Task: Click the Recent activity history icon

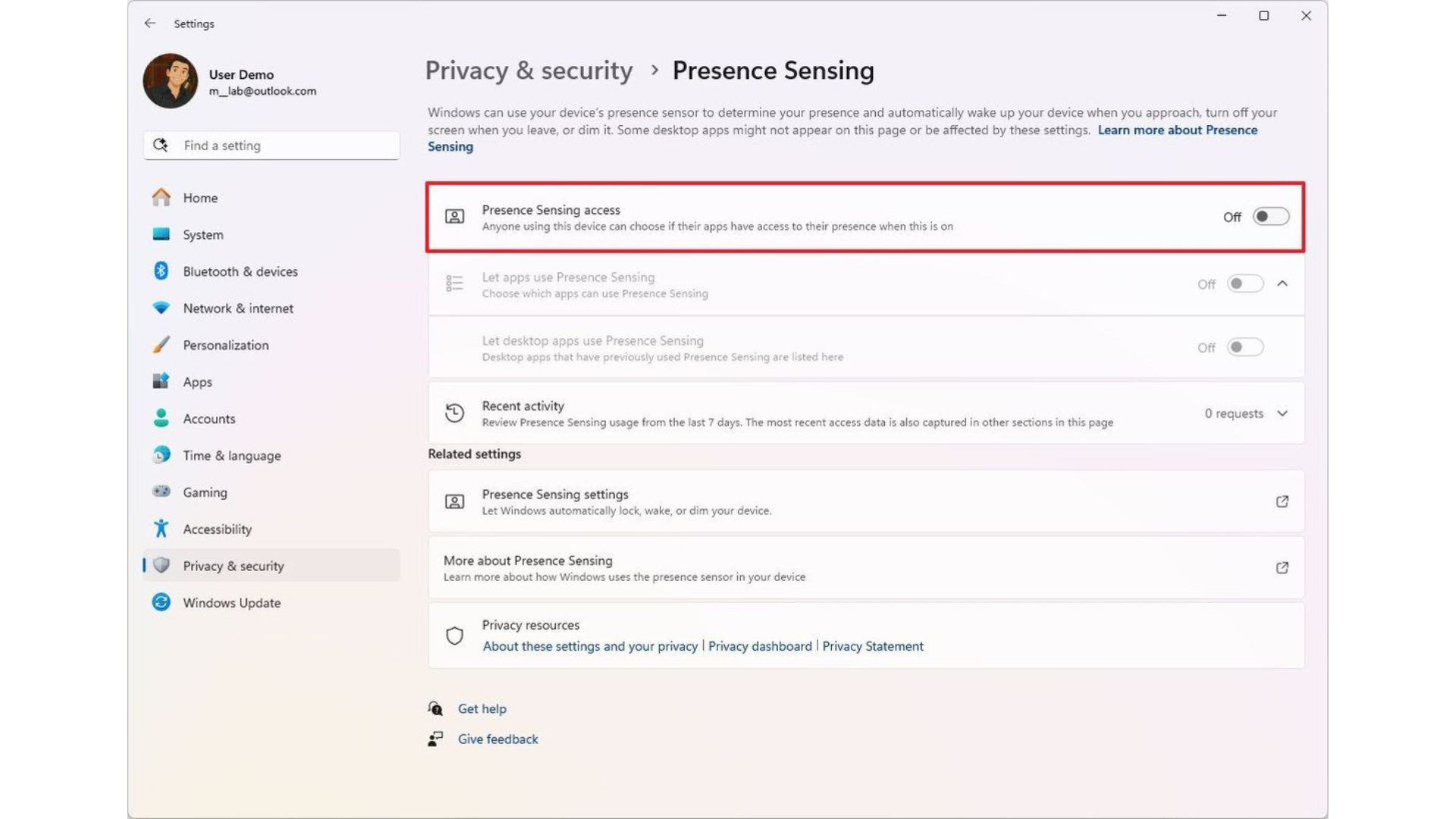Action: click(454, 413)
